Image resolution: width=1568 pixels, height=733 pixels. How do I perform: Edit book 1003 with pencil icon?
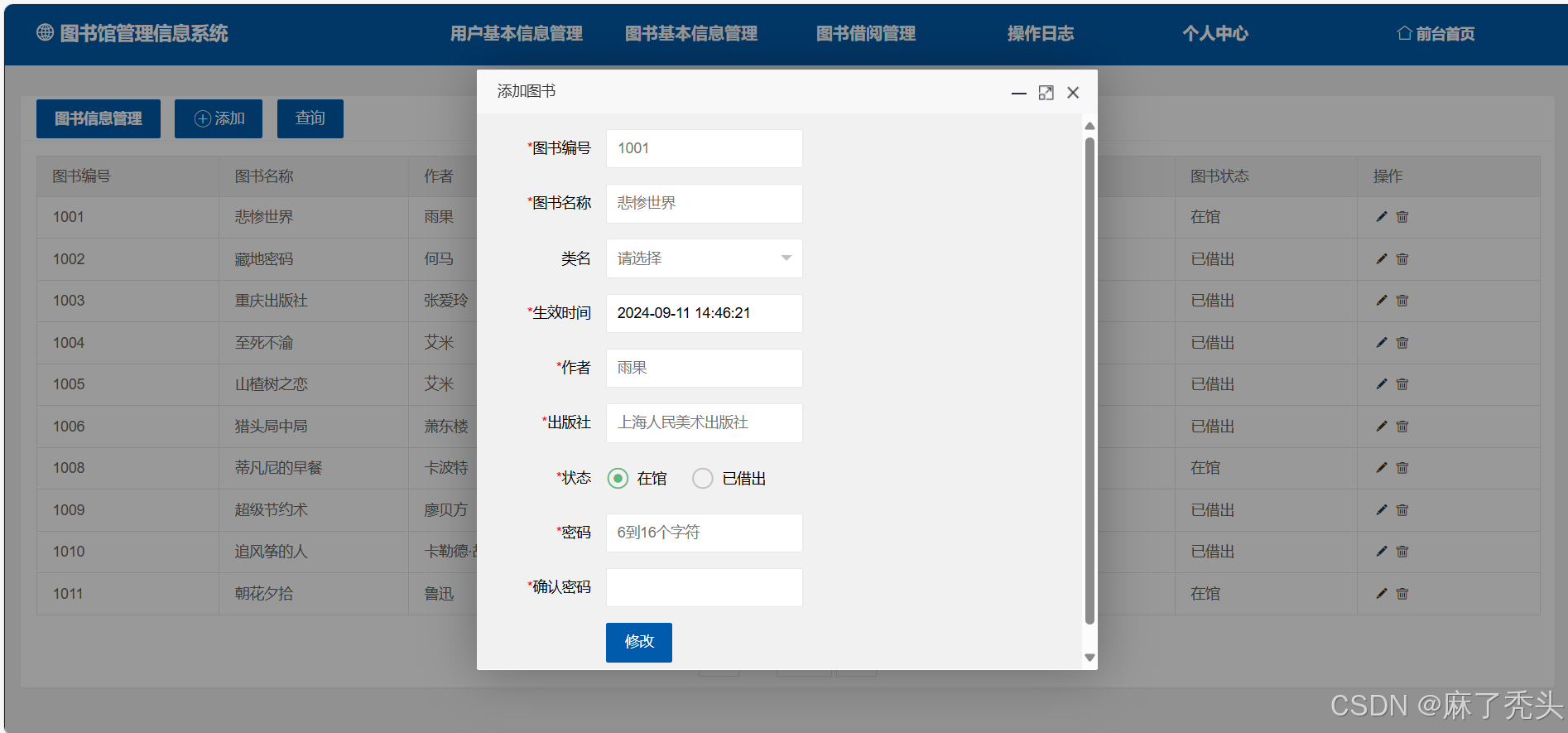[x=1381, y=301]
